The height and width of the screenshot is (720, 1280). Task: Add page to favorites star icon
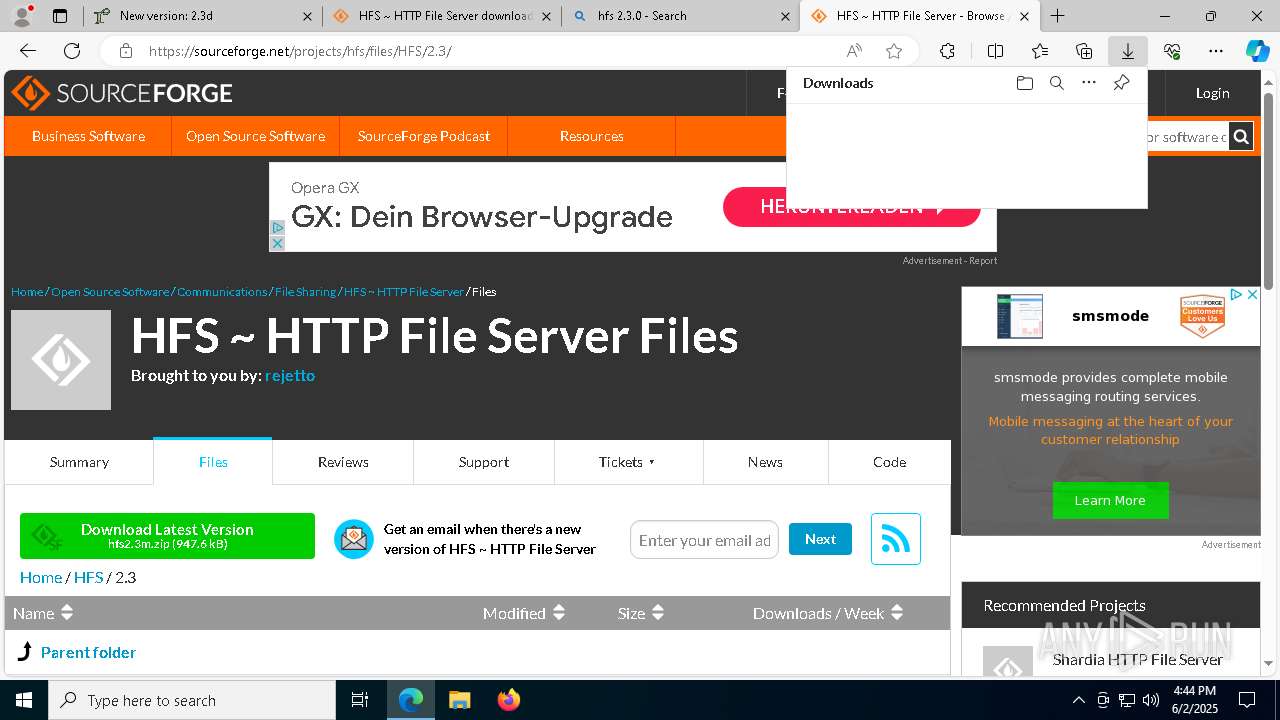pos(894,51)
